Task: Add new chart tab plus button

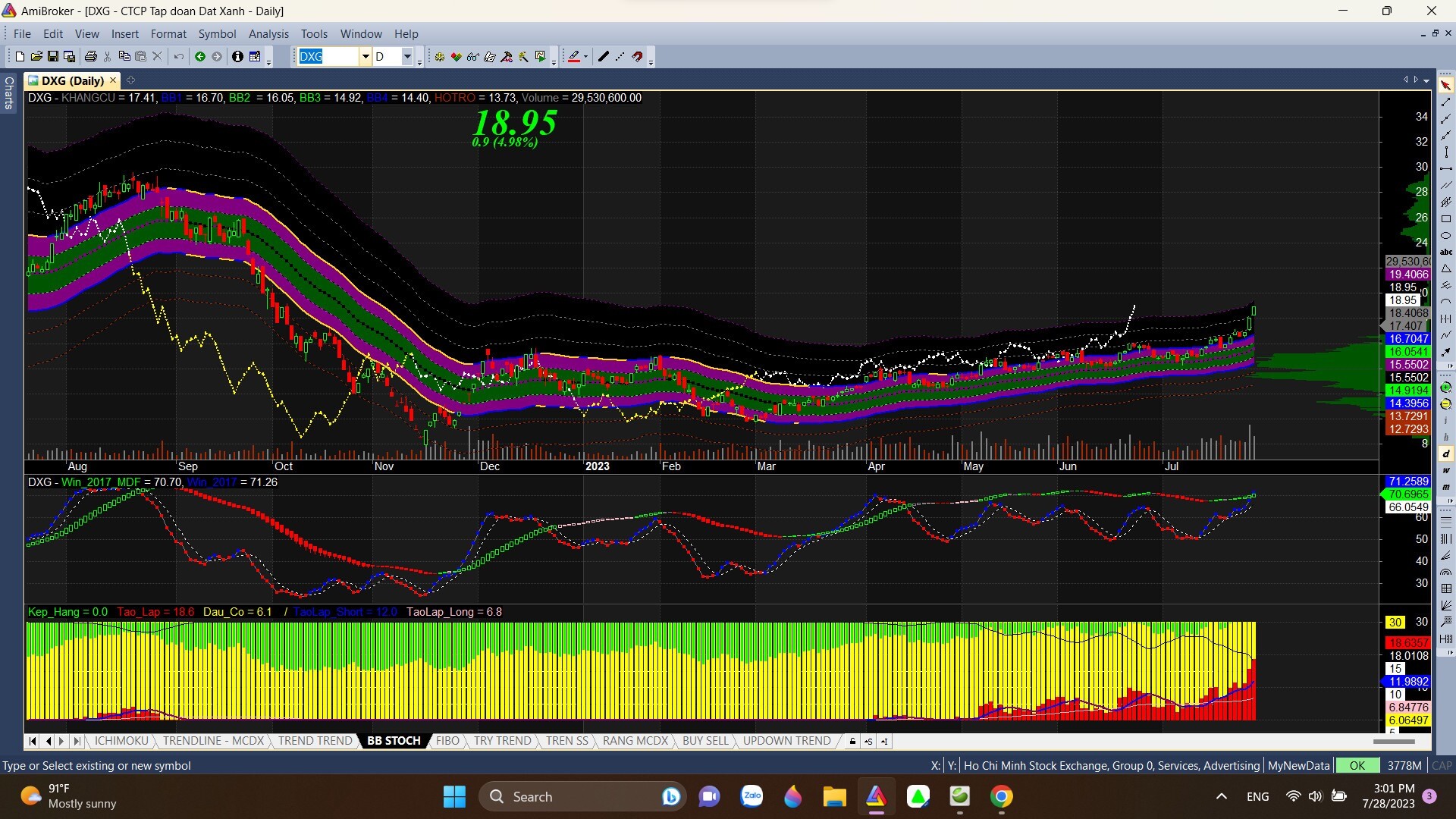Action: [x=130, y=80]
